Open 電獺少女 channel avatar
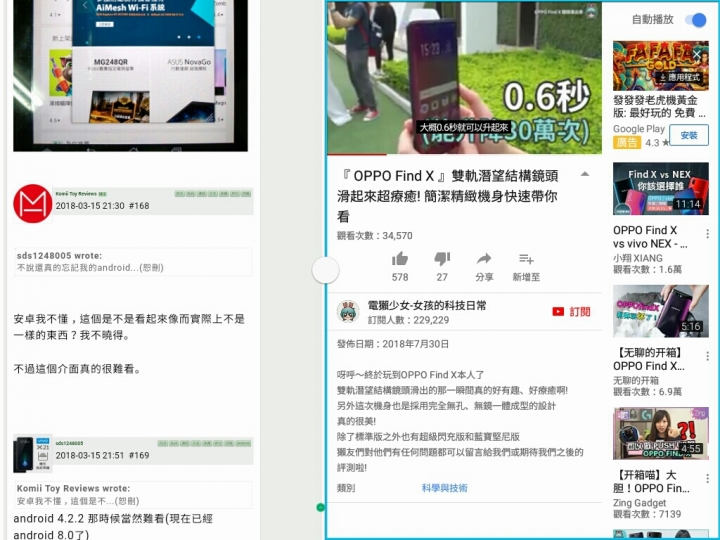This screenshot has width=720, height=540. (348, 312)
